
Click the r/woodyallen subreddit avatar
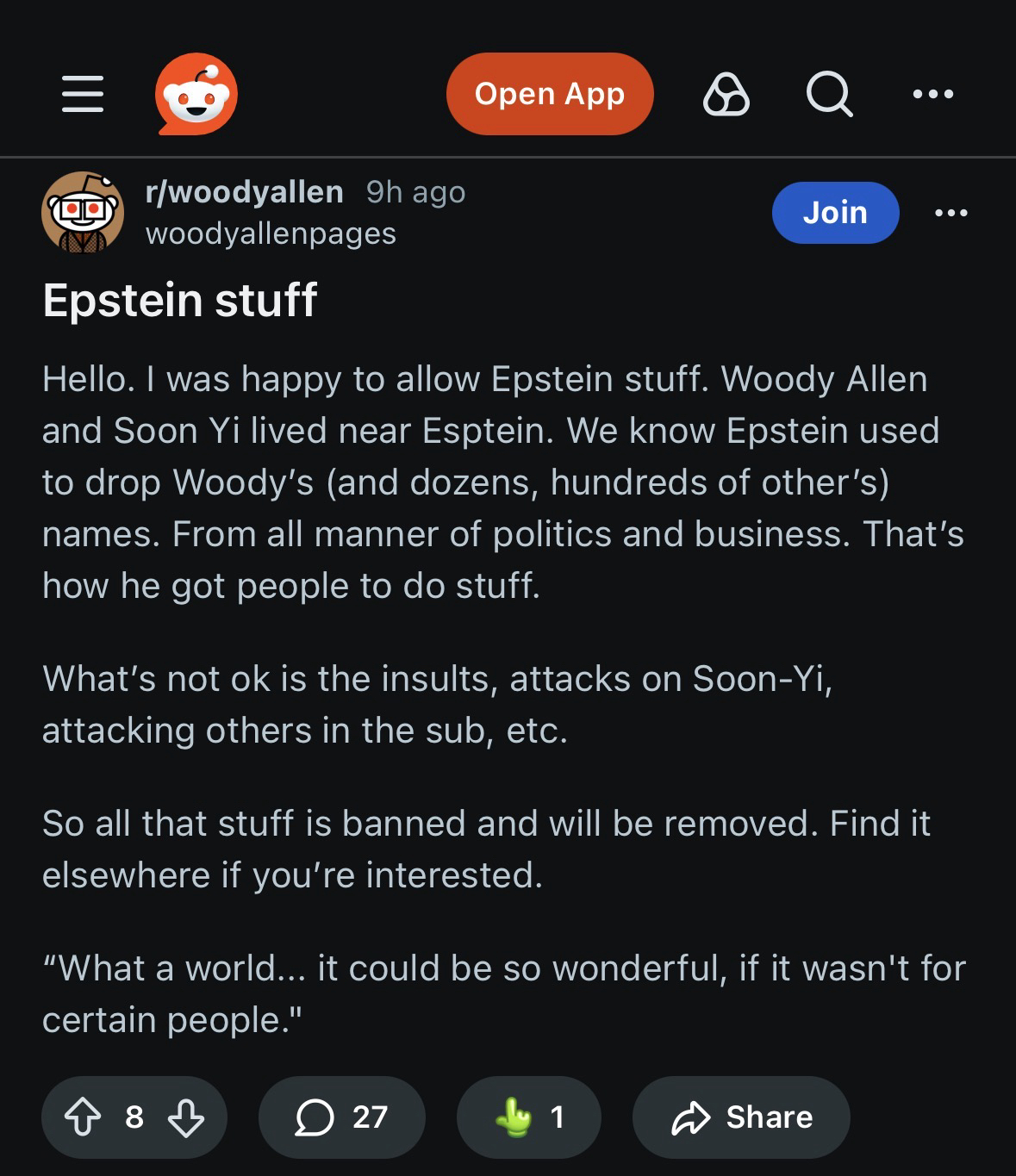83,212
